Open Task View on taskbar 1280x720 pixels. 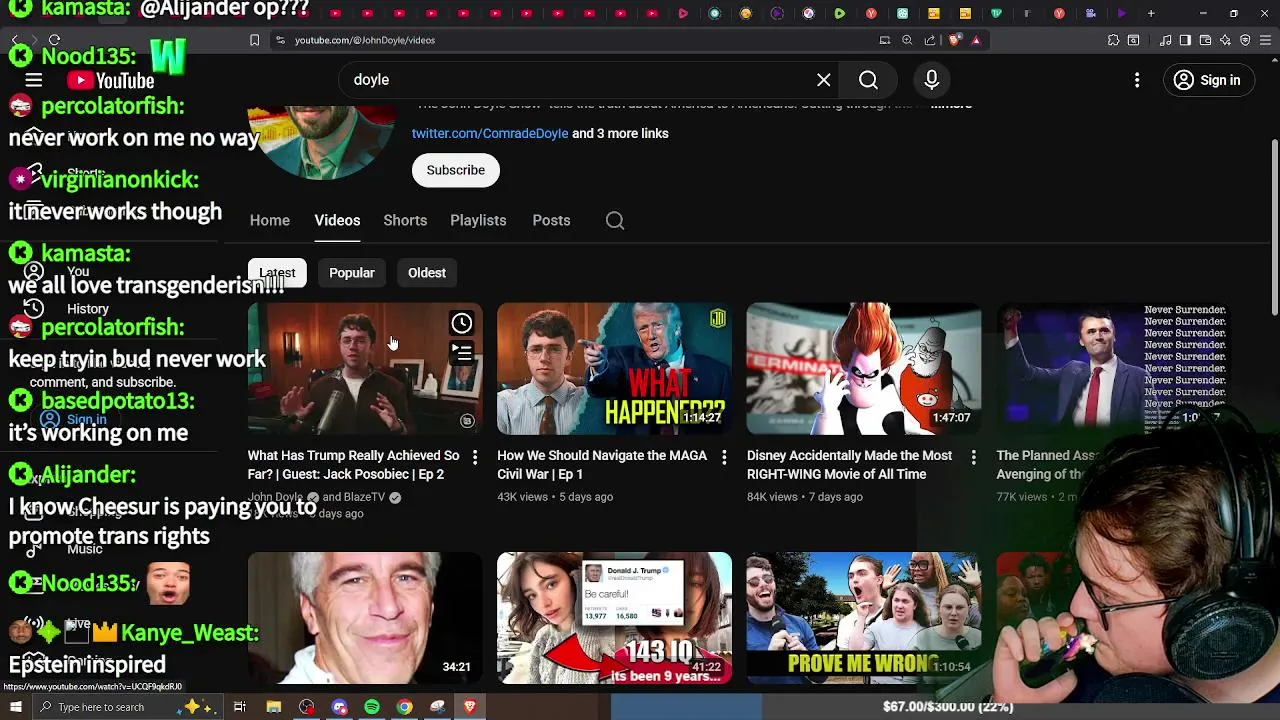pyautogui.click(x=240, y=707)
